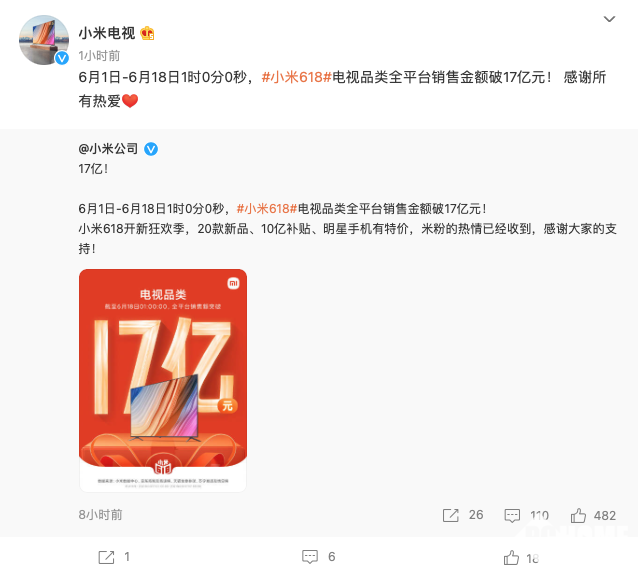This screenshot has width=638, height=575.
Task: Click the verified badge beside 小米公司
Action: click(151, 149)
